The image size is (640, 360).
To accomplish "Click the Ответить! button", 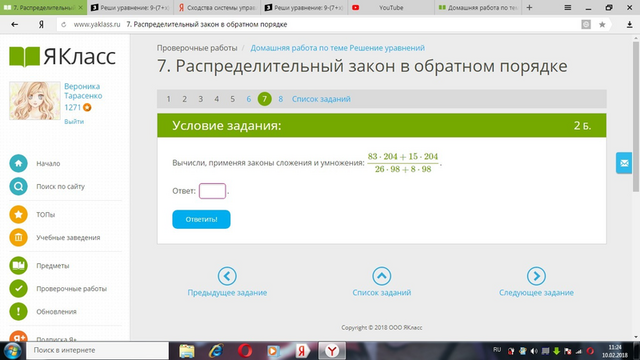I will [201, 219].
